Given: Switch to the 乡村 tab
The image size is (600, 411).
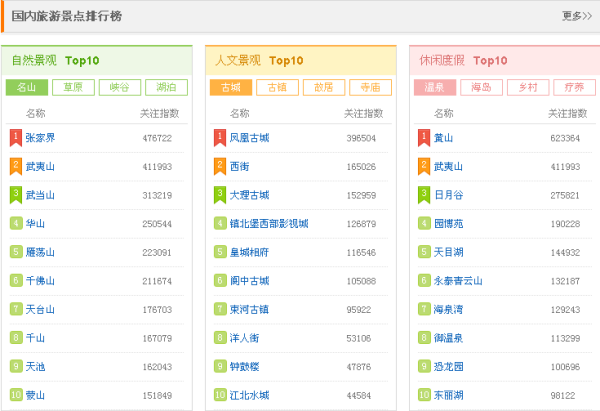Looking at the screenshot, I should coord(528,87).
